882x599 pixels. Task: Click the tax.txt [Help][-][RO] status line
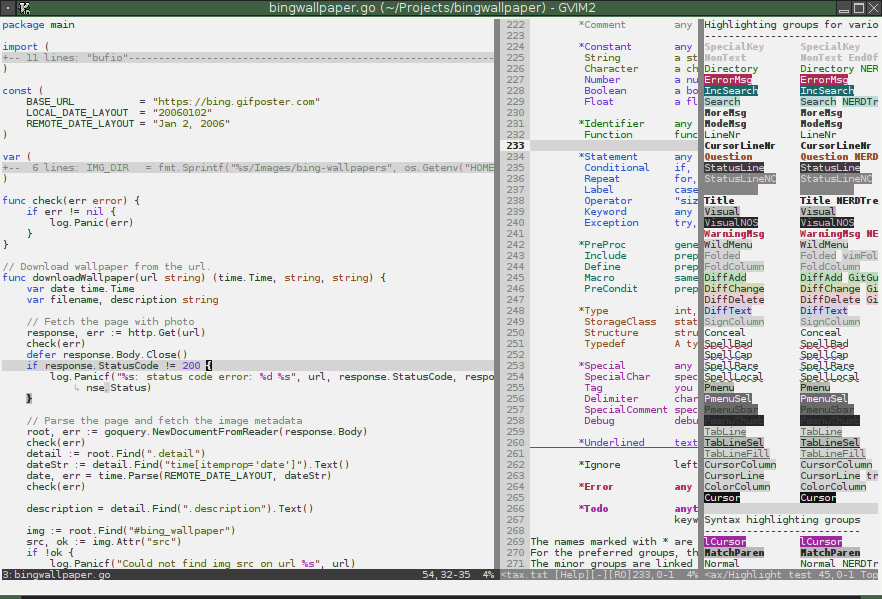point(599,575)
